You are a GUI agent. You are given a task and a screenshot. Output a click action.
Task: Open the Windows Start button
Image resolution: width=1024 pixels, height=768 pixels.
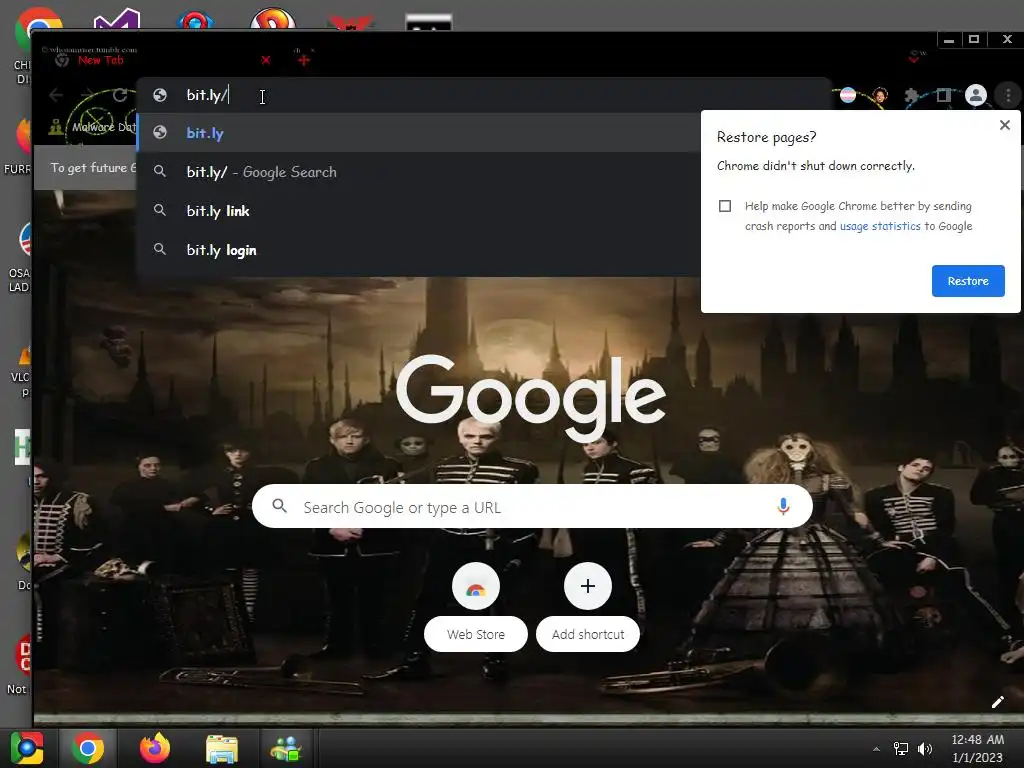coord(27,748)
